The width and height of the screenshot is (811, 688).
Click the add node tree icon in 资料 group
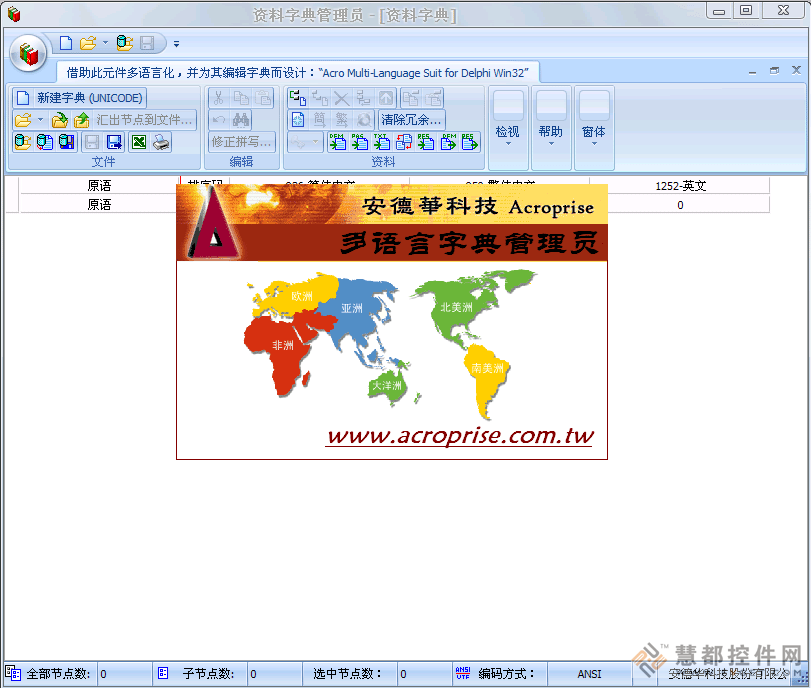tap(298, 98)
